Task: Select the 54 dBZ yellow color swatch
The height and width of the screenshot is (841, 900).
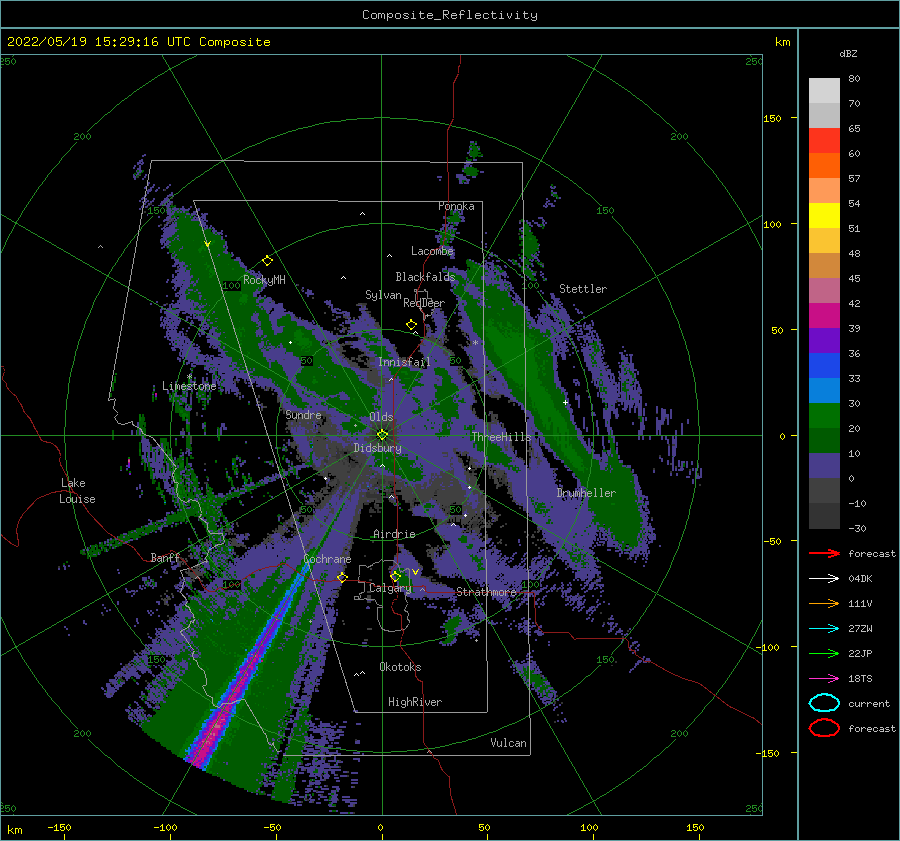Action: coord(824,215)
